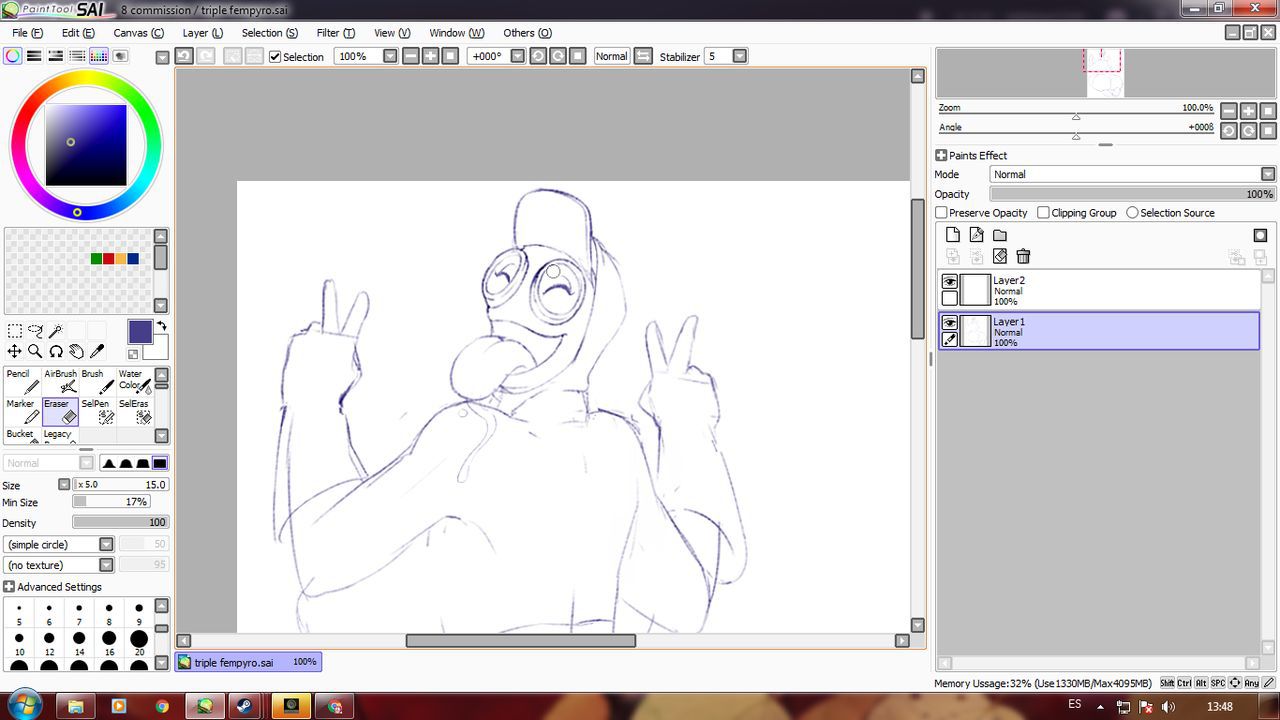
Task: Open the rotation angle dropdown
Action: [517, 56]
